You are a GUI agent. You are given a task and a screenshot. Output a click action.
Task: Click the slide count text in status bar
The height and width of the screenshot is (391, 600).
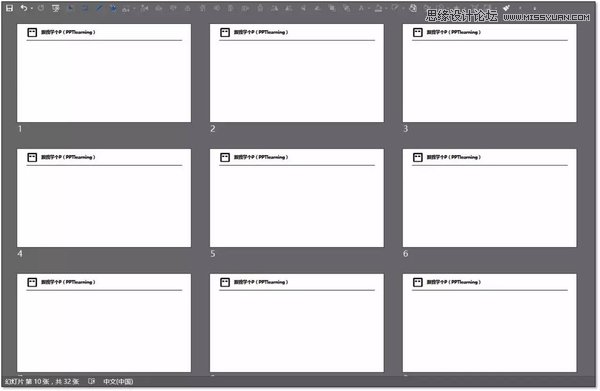click(x=42, y=381)
